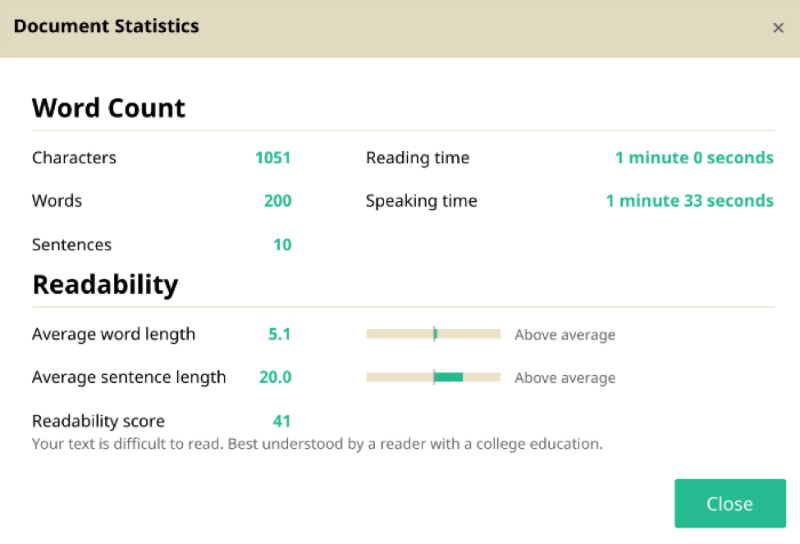Click the Words count value 200
Viewport: 800px width, 544px height.
[277, 201]
